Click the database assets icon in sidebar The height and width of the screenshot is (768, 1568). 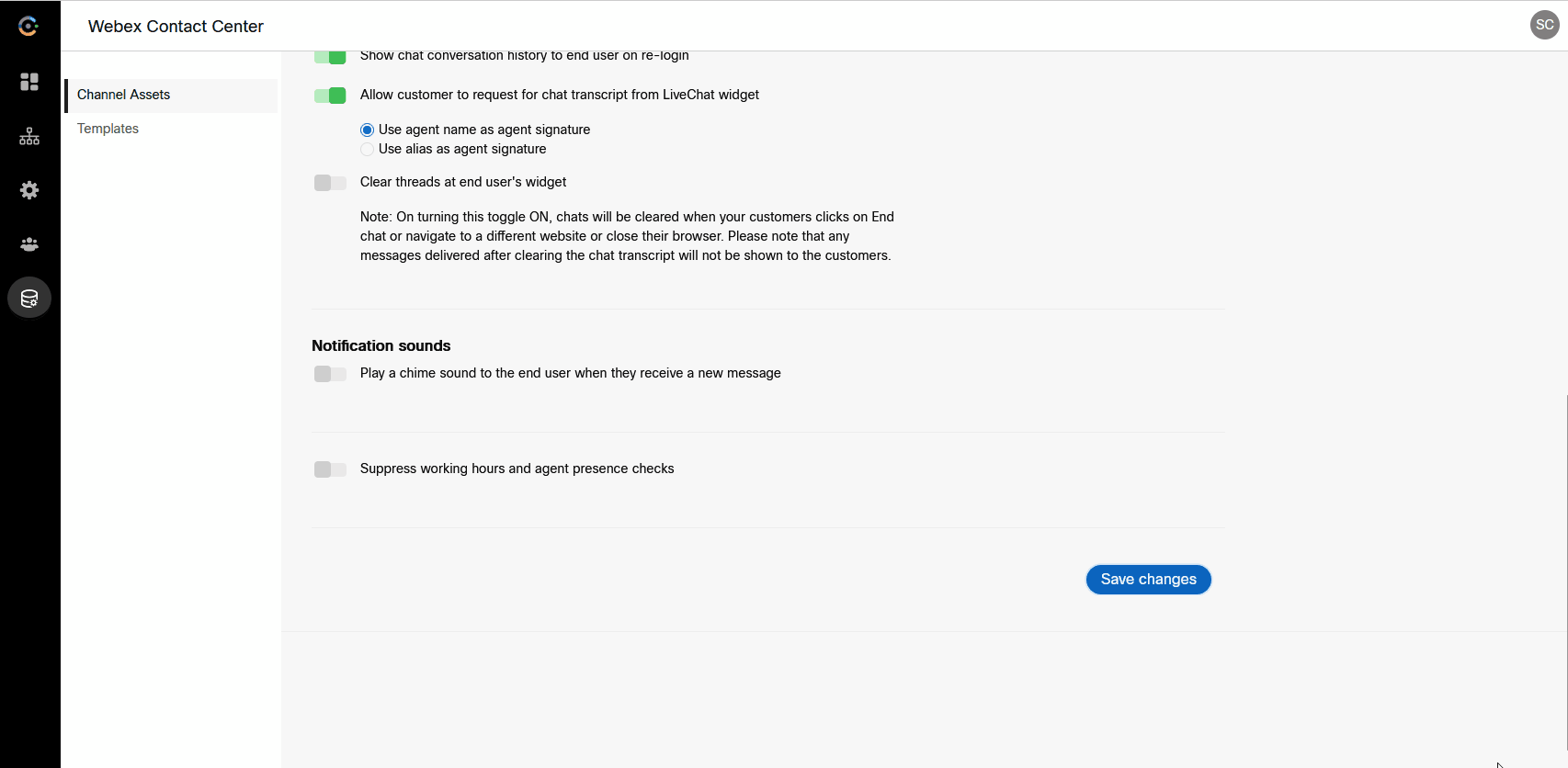(x=29, y=299)
